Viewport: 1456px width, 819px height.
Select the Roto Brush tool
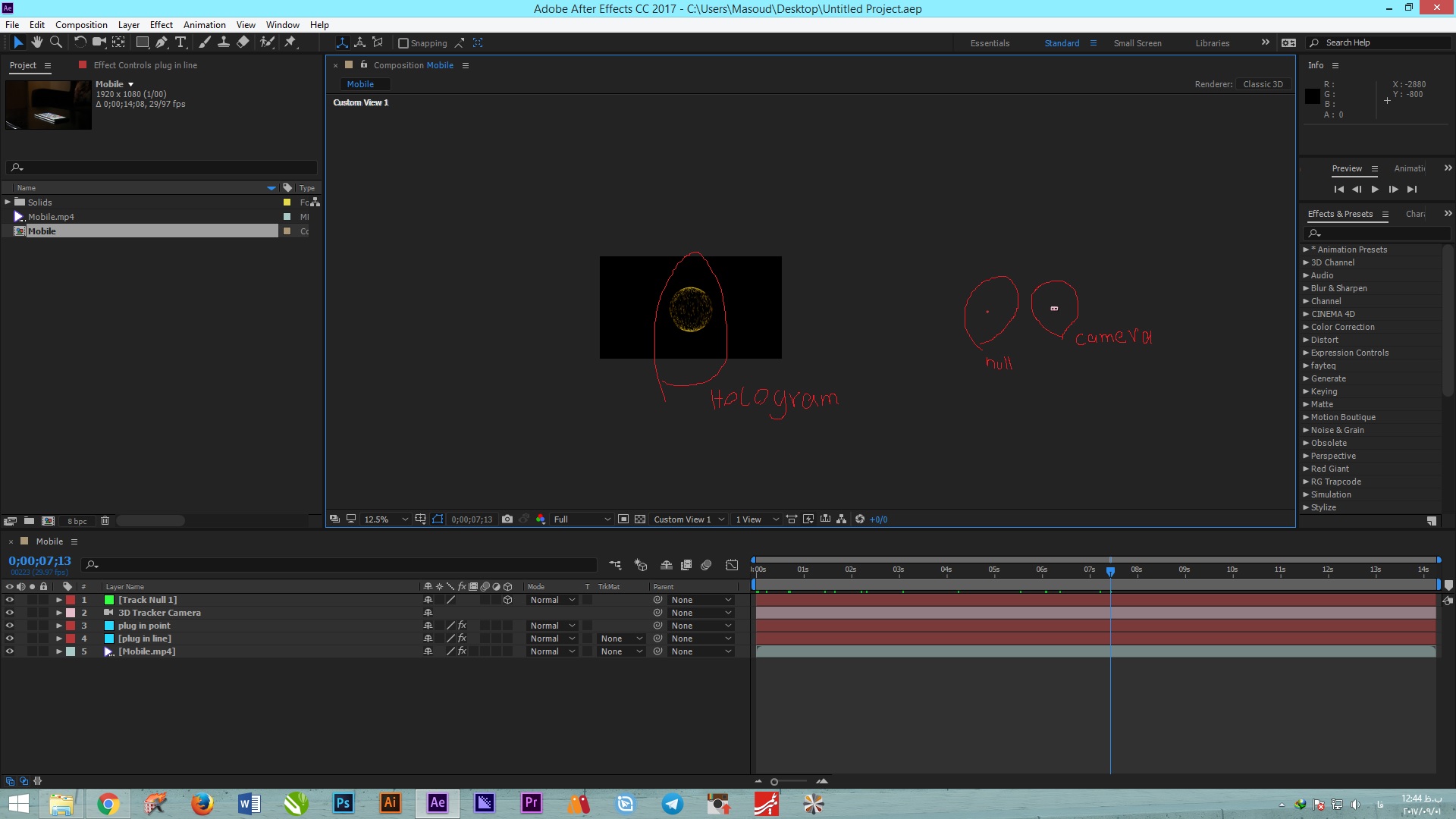click(267, 42)
